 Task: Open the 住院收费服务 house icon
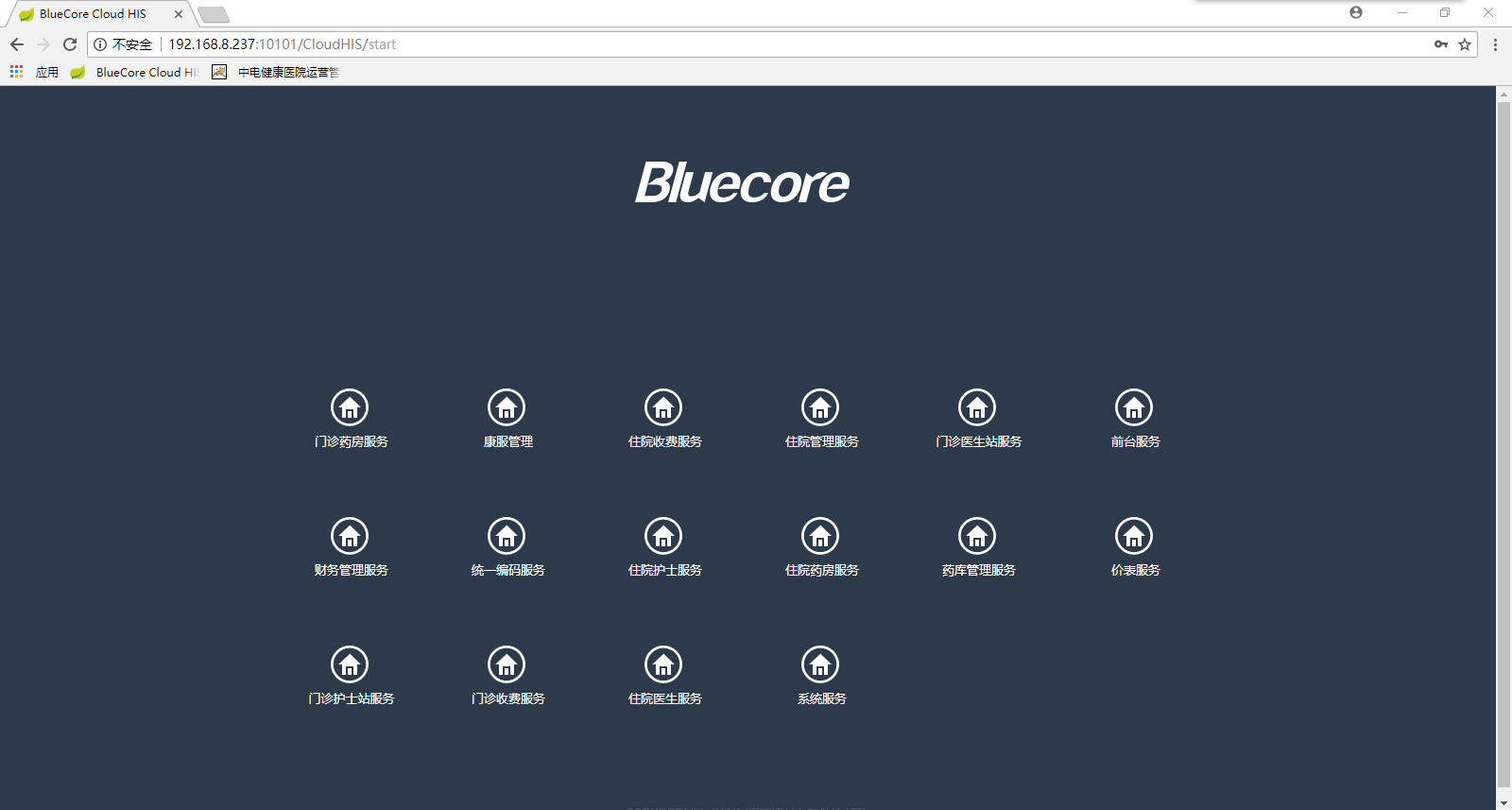click(x=663, y=407)
